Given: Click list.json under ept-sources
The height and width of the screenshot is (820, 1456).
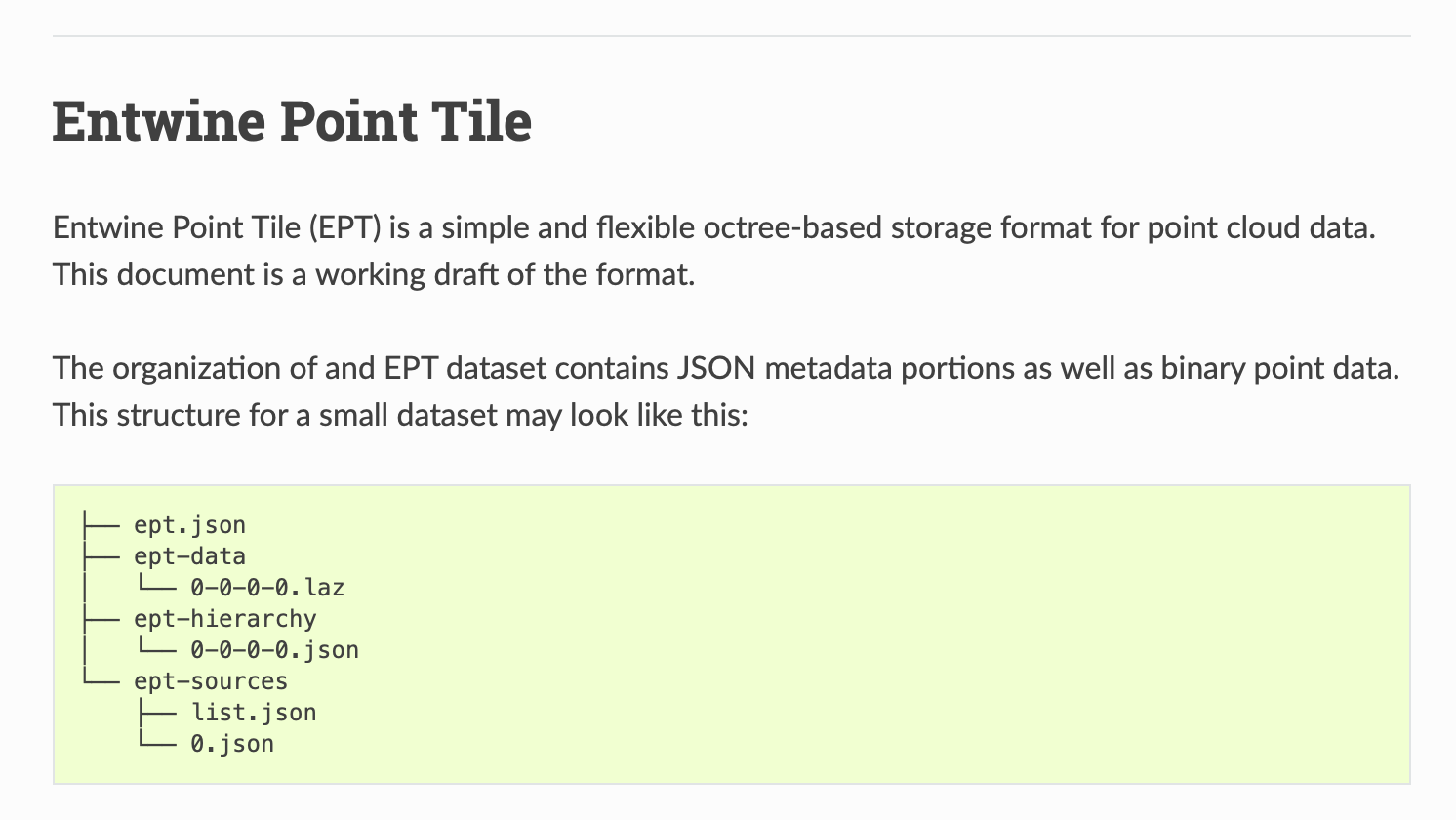Looking at the screenshot, I should [253, 713].
